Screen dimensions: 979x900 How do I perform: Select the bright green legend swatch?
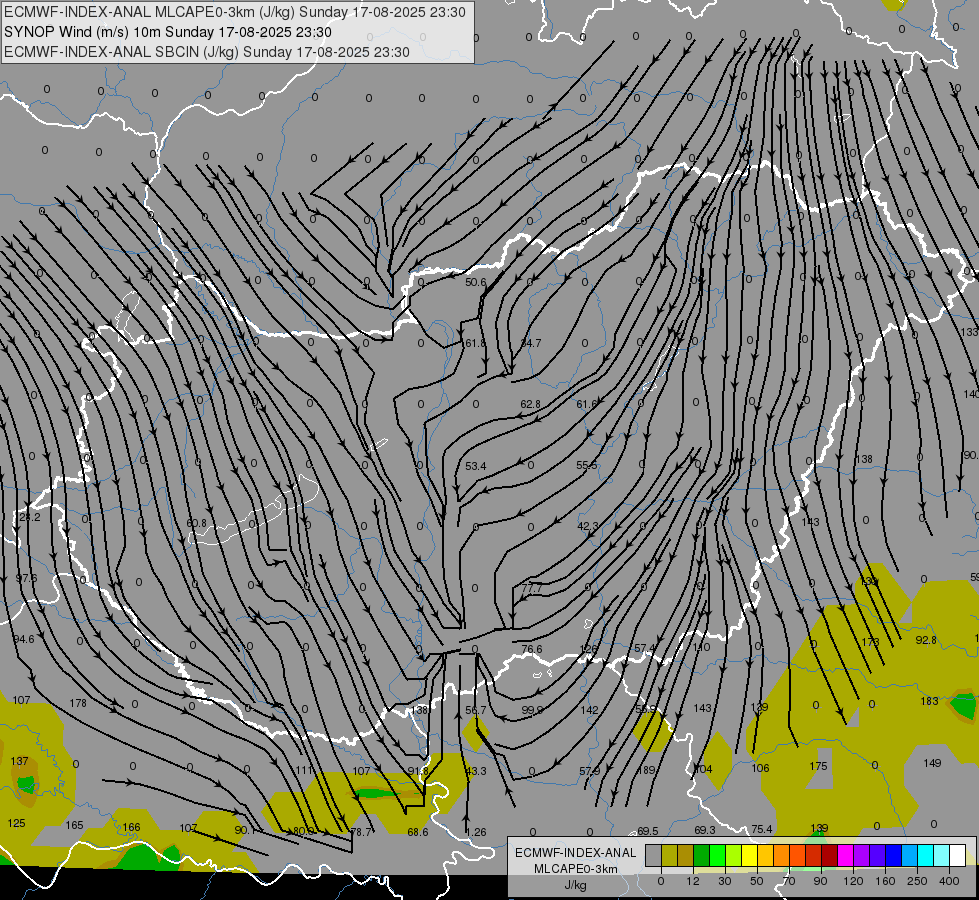717,855
